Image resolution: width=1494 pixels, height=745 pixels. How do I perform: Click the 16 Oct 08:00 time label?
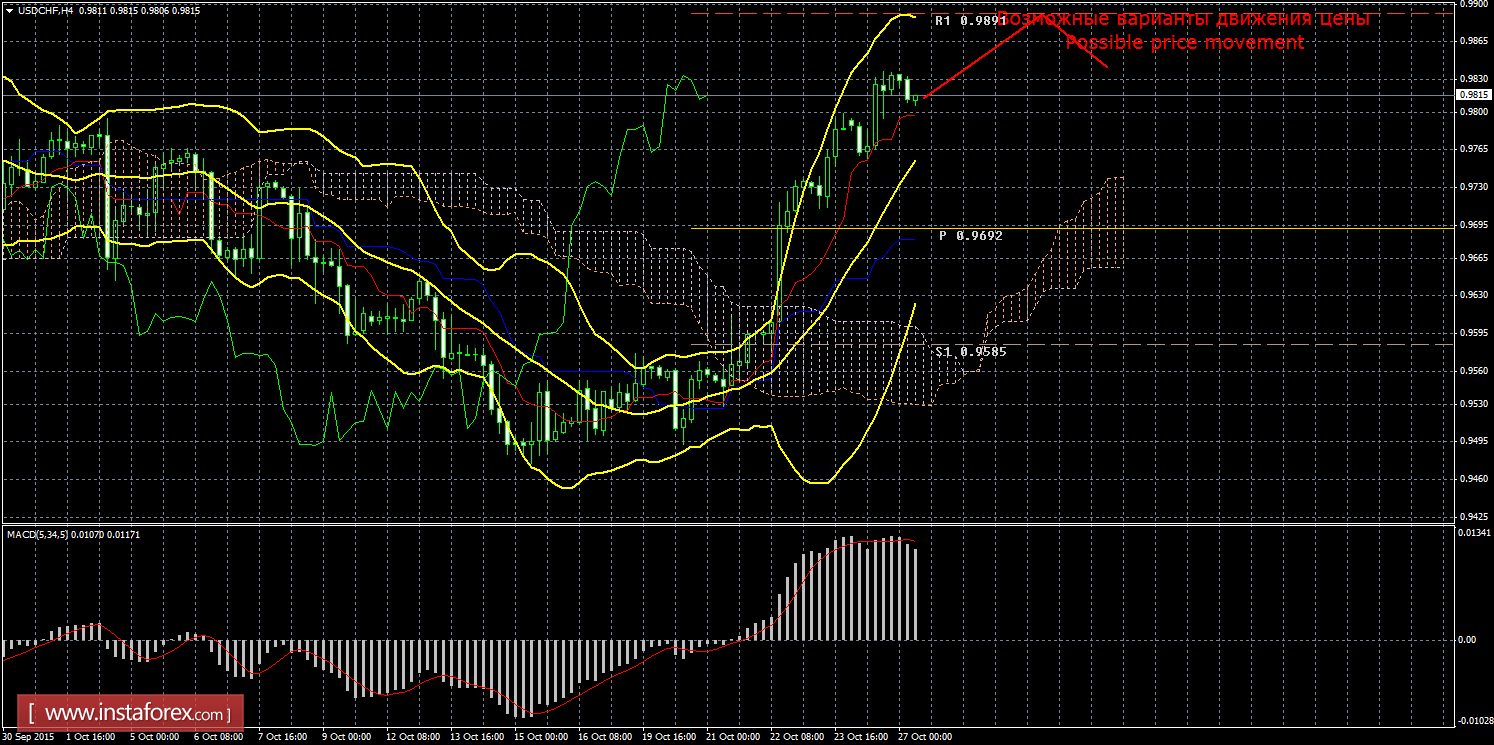coord(606,737)
